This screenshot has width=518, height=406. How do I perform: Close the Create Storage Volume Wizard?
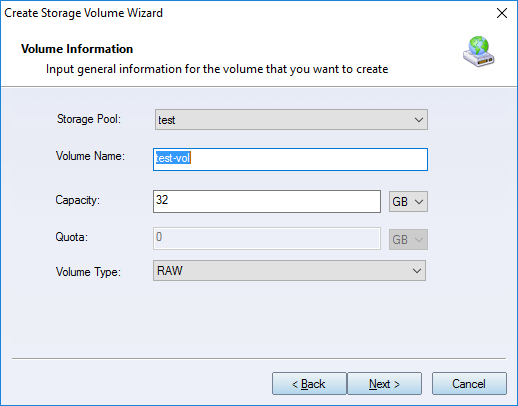(502, 13)
